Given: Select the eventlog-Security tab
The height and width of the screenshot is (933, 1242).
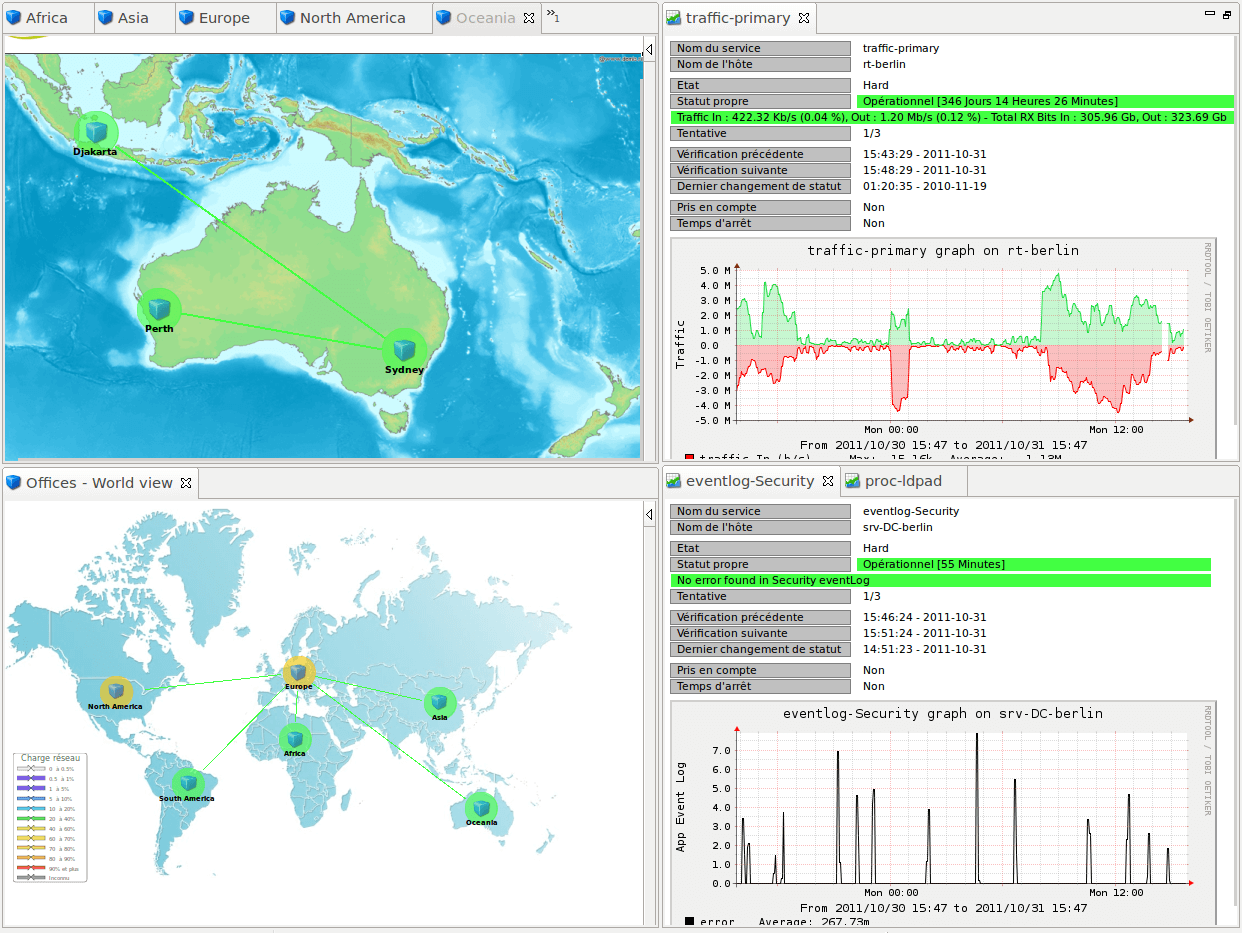Looking at the screenshot, I should click(752, 480).
